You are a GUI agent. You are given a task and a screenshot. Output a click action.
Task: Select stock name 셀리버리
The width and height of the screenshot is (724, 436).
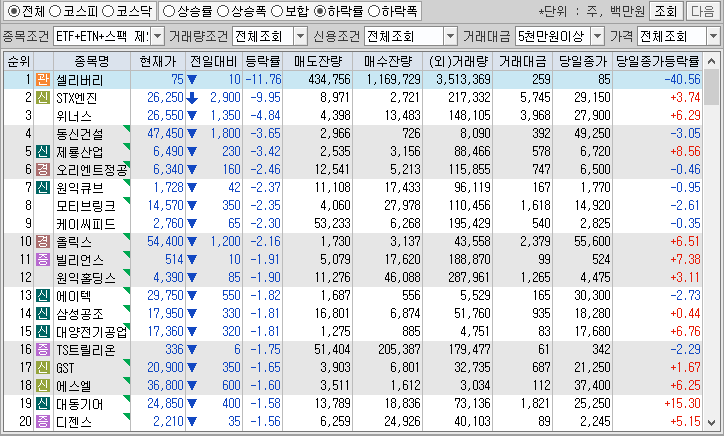click(79, 80)
